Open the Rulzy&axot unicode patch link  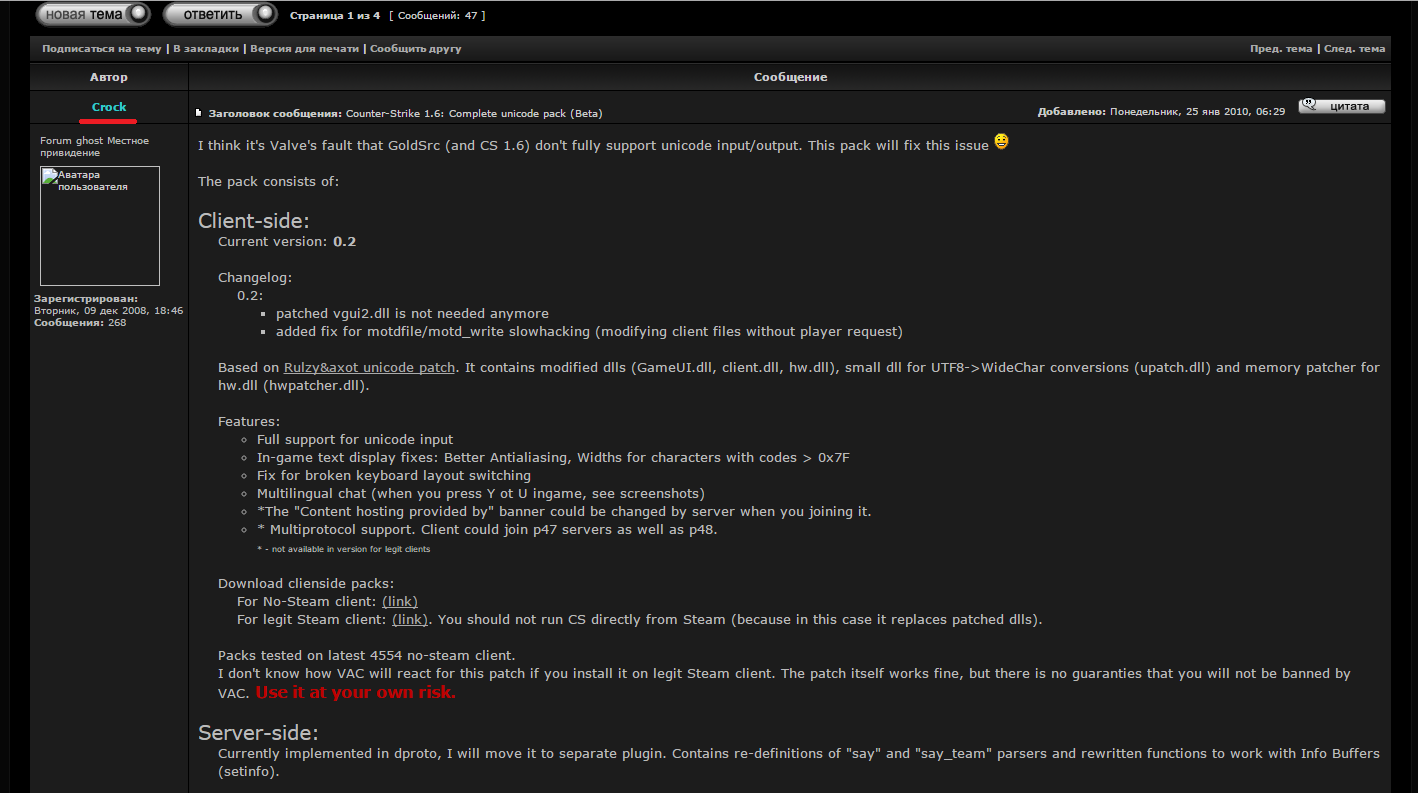[369, 367]
